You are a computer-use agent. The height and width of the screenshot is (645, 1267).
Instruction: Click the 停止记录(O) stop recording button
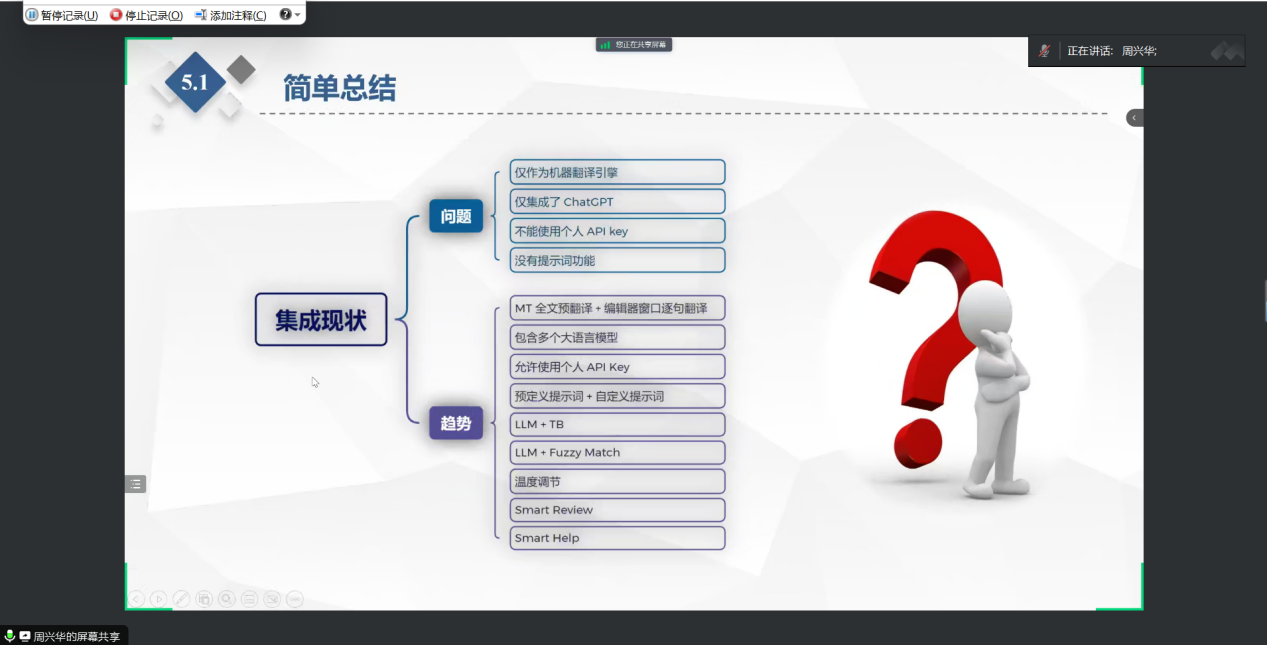click(x=146, y=15)
